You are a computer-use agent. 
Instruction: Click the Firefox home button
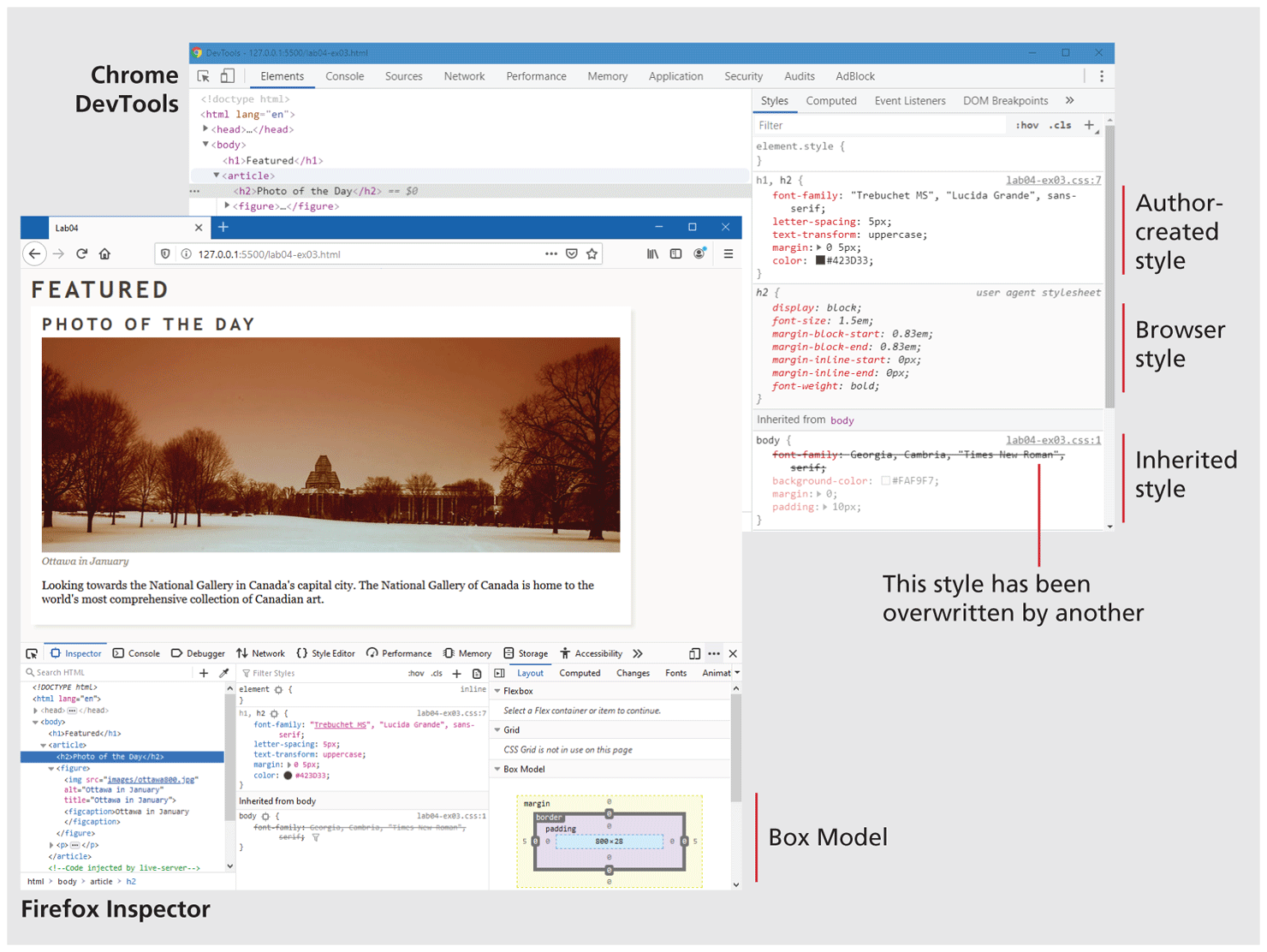click(104, 254)
